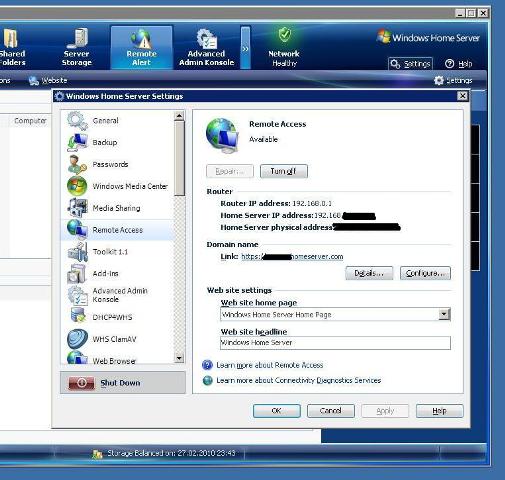Open the Shared Folders tab icon

10,39
